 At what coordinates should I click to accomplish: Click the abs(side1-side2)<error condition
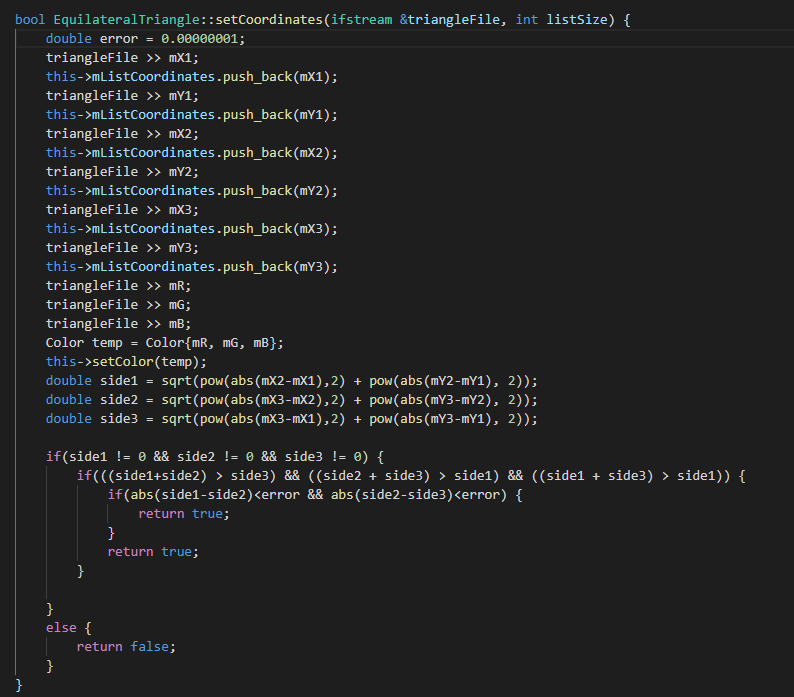(315, 495)
